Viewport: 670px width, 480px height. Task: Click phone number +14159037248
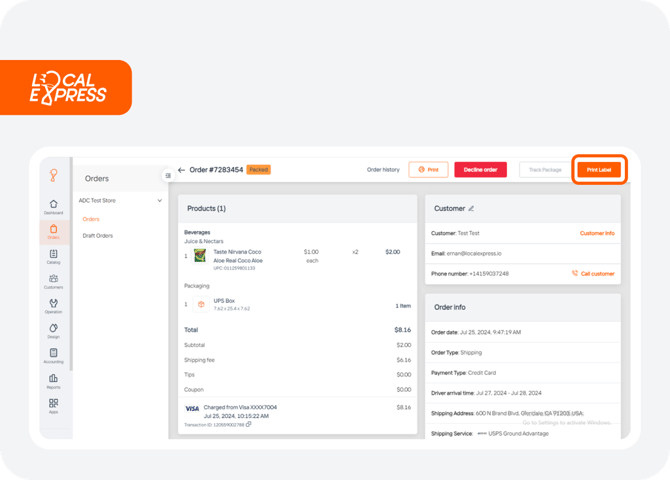489,274
